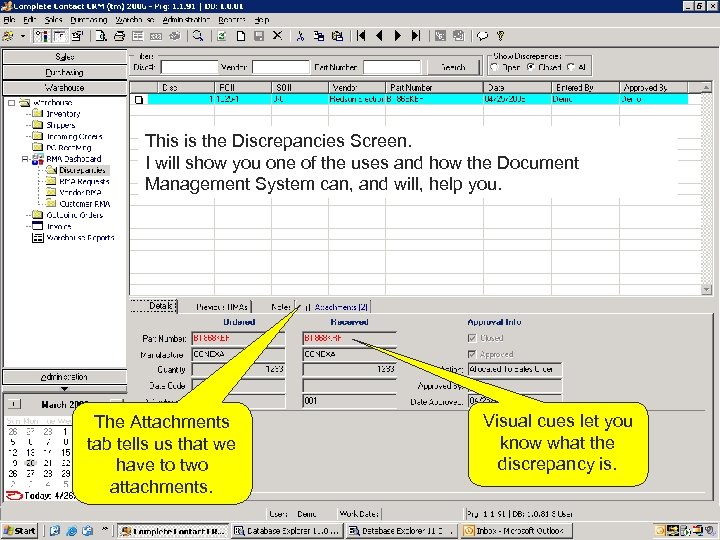This screenshot has height=540, width=720.
Task: Select Warehouse Reports tree item
Action: [80, 237]
